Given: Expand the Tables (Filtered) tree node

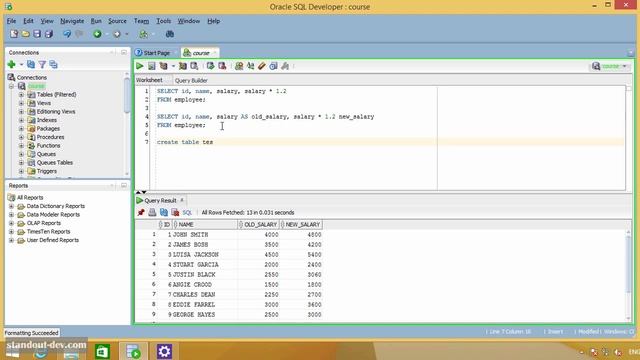Looking at the screenshot, I should [x=21, y=95].
